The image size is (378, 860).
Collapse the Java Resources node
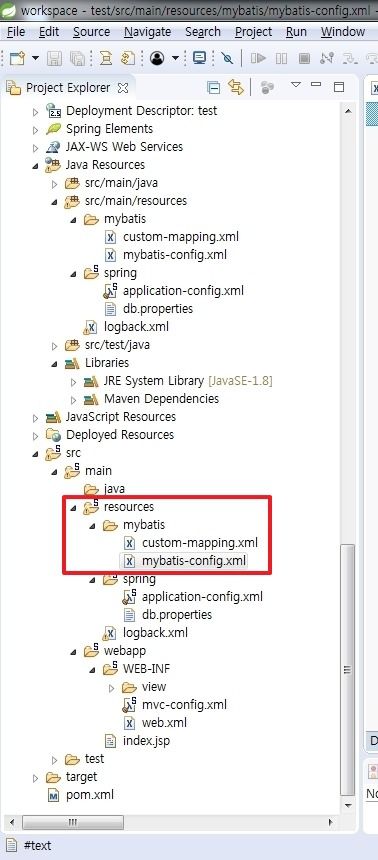click(36, 166)
